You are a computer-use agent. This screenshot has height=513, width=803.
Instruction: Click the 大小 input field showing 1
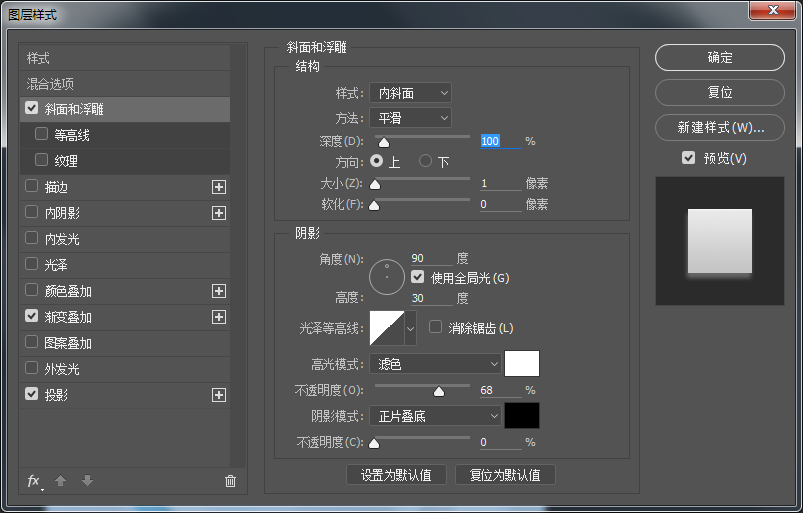pos(500,183)
